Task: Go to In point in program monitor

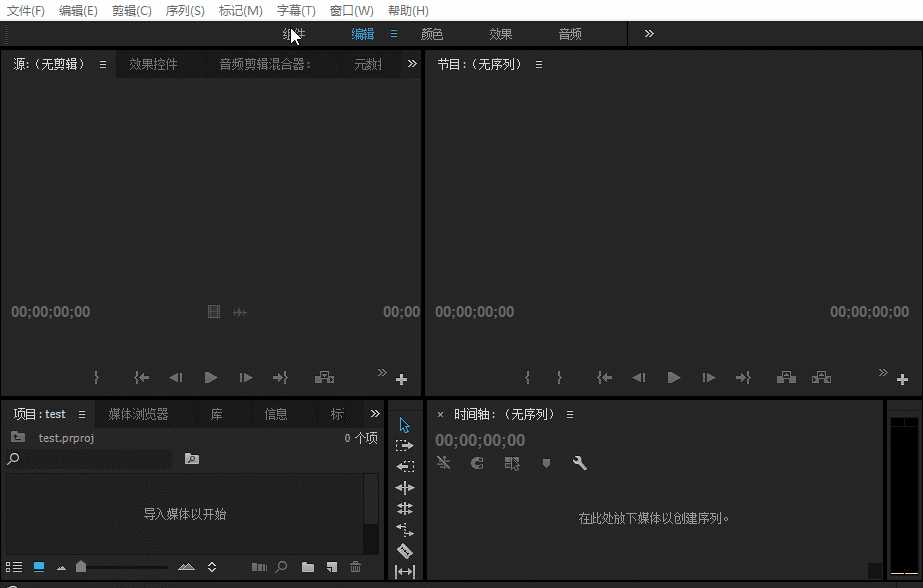Action: coord(604,377)
